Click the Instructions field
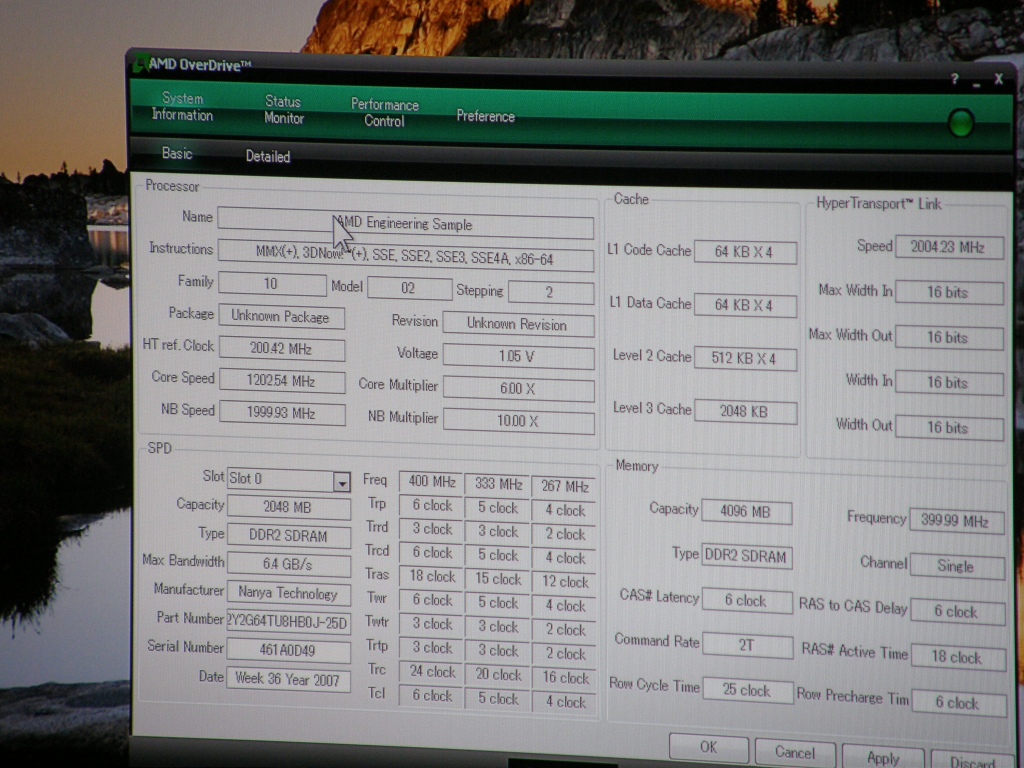 (x=406, y=257)
